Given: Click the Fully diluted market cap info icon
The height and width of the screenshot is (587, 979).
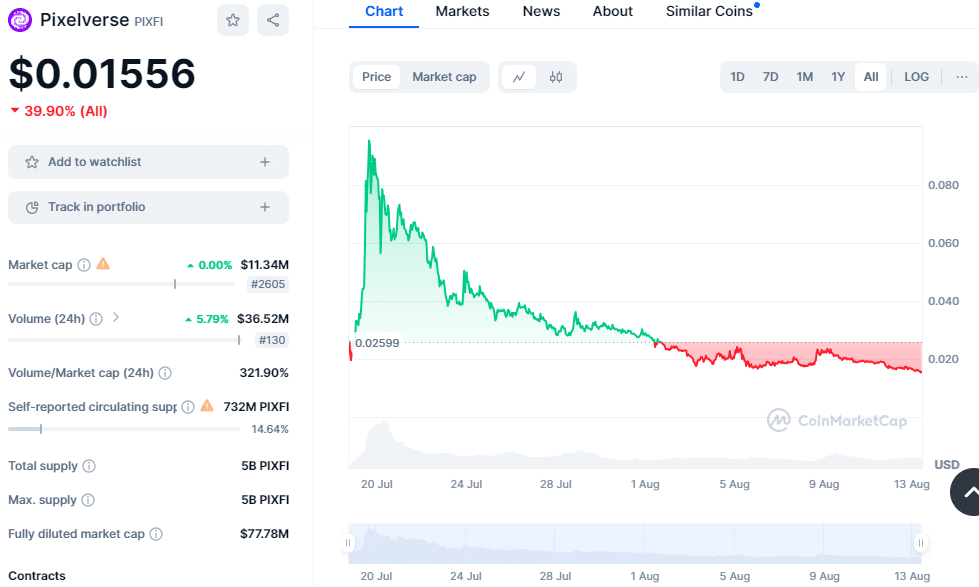Looking at the screenshot, I should (x=156, y=534).
